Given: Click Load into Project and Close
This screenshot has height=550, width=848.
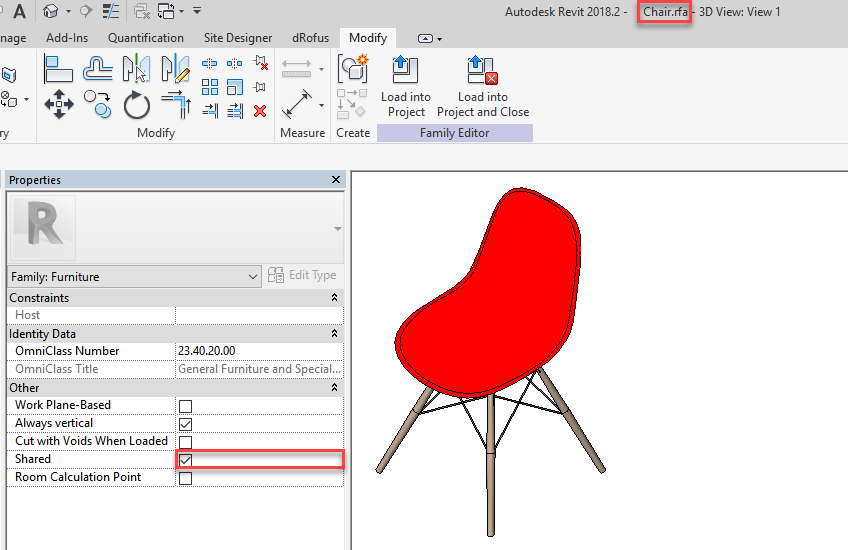Looking at the screenshot, I should (483, 88).
